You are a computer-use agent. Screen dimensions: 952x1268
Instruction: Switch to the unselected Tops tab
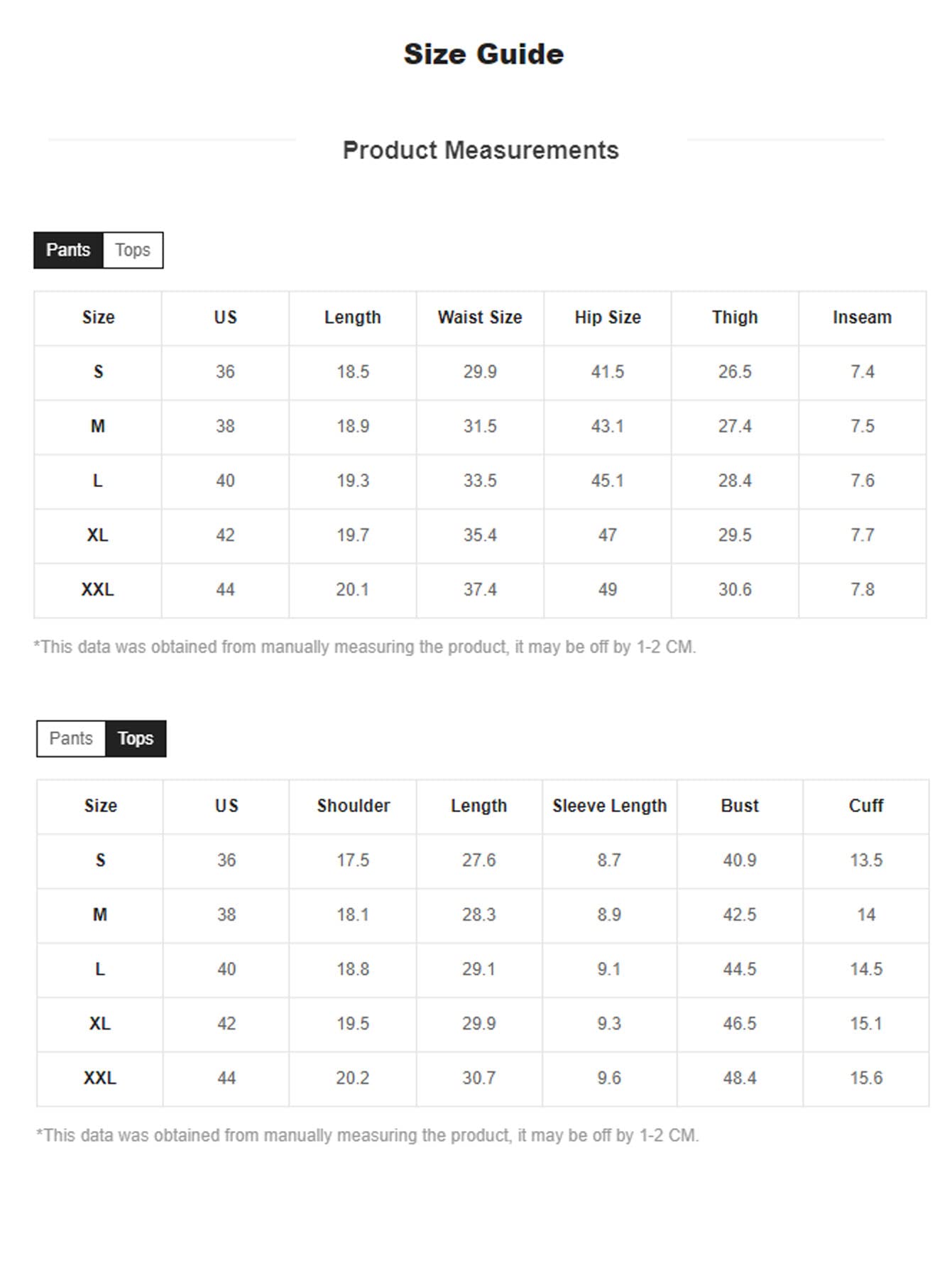(133, 250)
